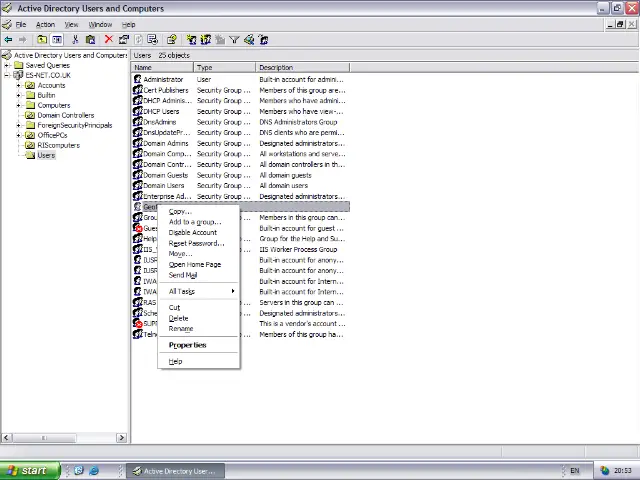Image resolution: width=640 pixels, height=480 pixels.
Task: Click the Export List toolbar icon
Action: (x=153, y=40)
